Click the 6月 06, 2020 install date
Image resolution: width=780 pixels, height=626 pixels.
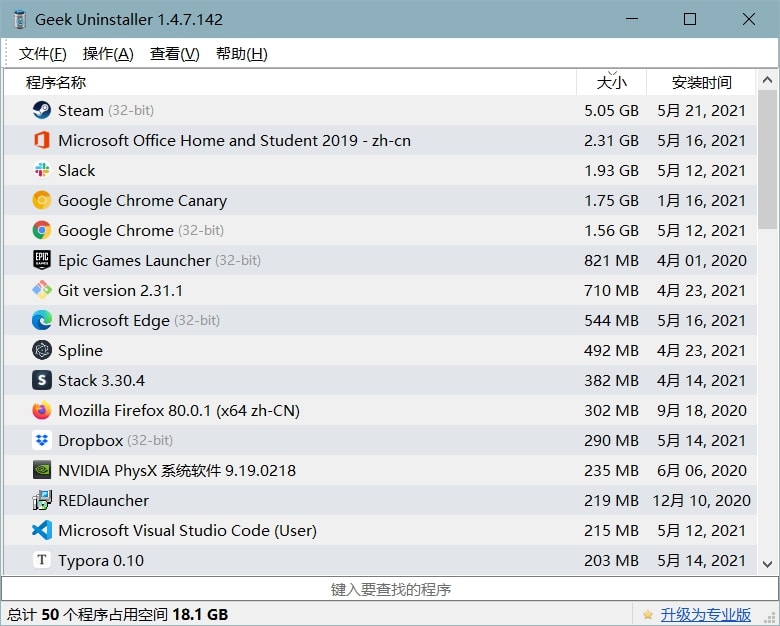(701, 470)
